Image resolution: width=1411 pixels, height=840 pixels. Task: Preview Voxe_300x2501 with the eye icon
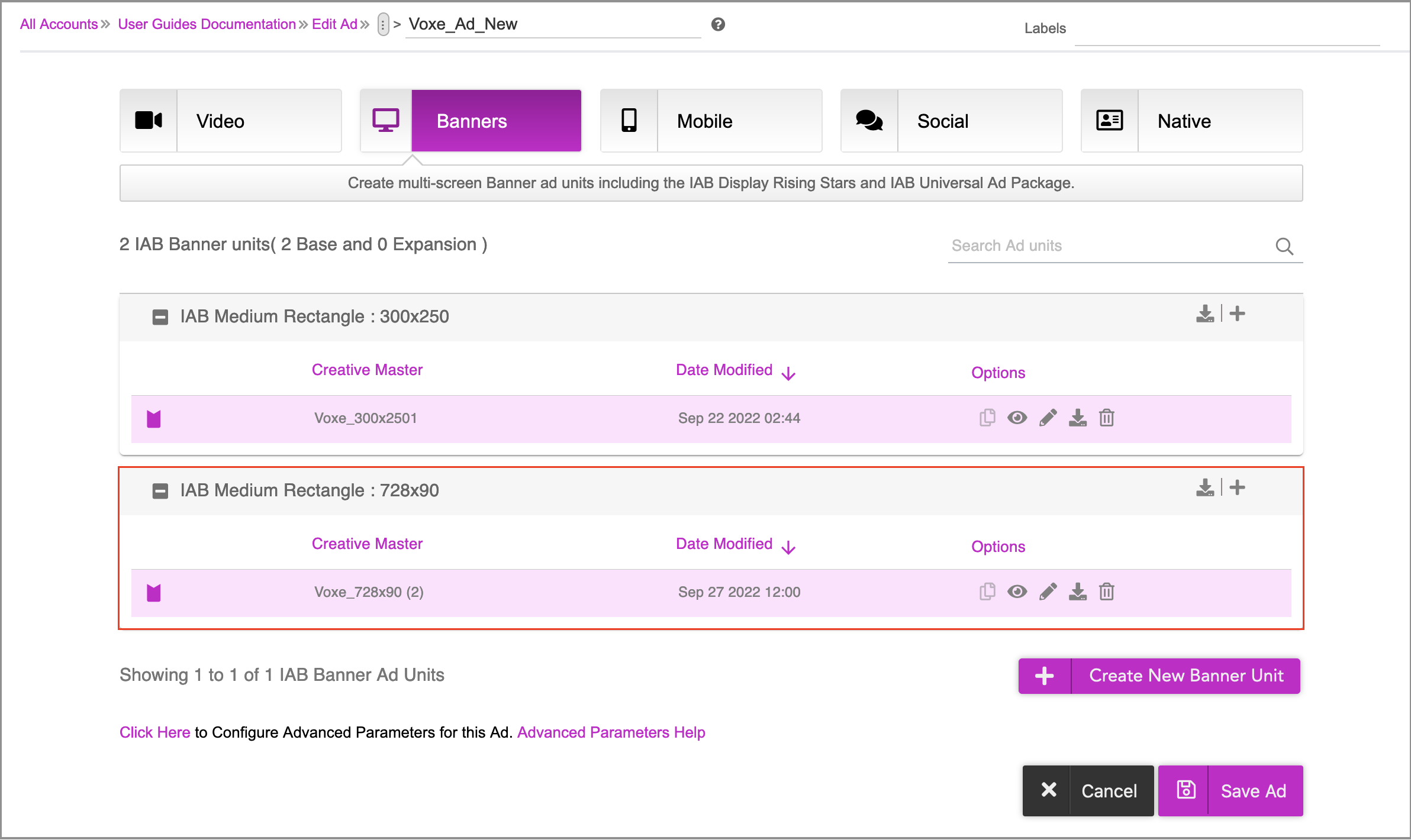pos(1017,418)
